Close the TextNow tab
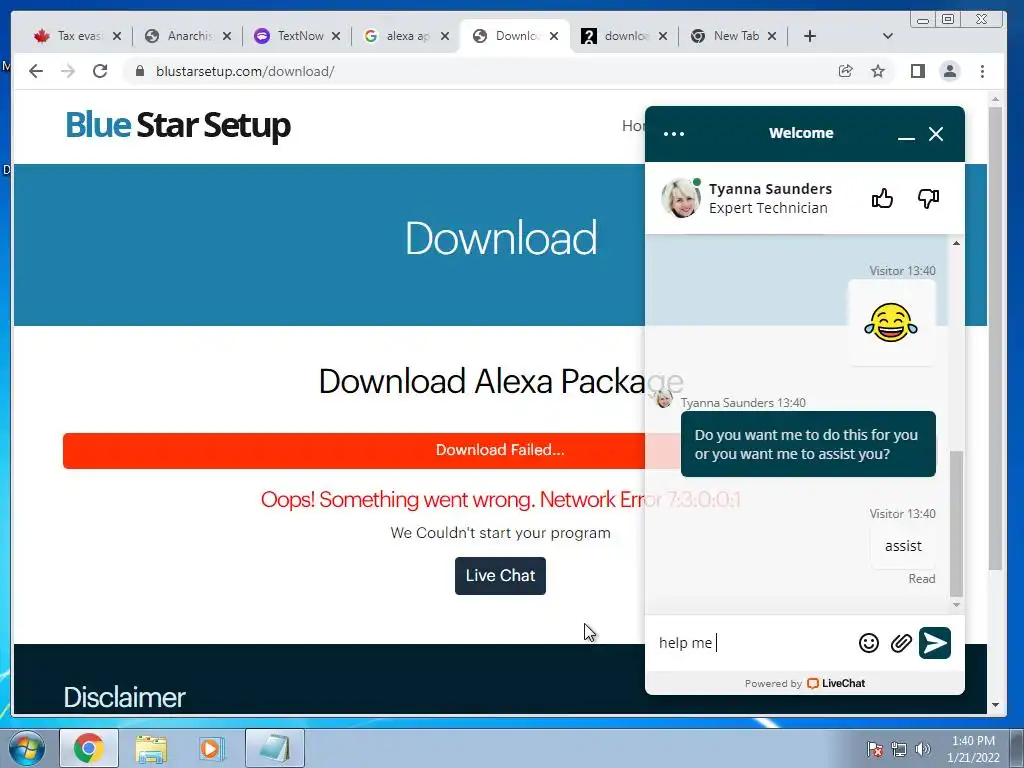The height and width of the screenshot is (768, 1024). [x=336, y=36]
